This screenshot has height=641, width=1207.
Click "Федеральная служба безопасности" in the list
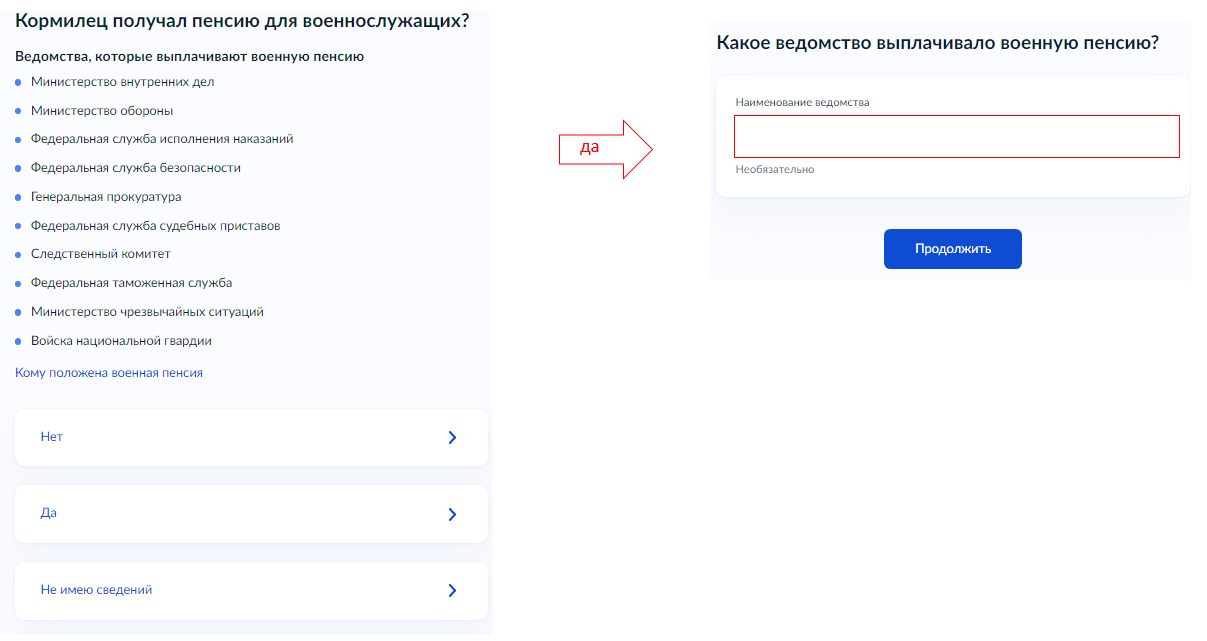coord(135,168)
